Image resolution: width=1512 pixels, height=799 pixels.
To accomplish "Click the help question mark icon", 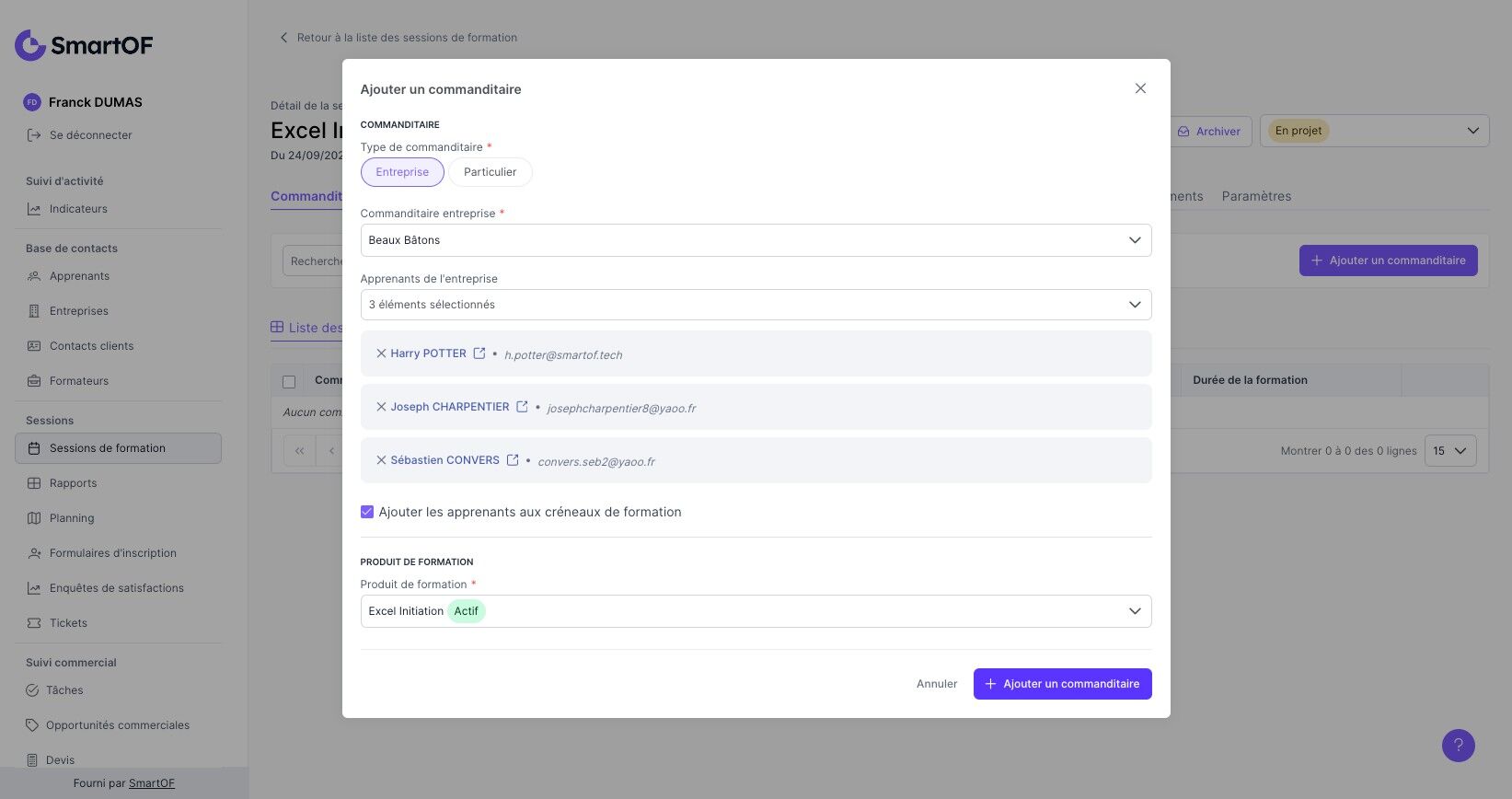I will (x=1458, y=746).
